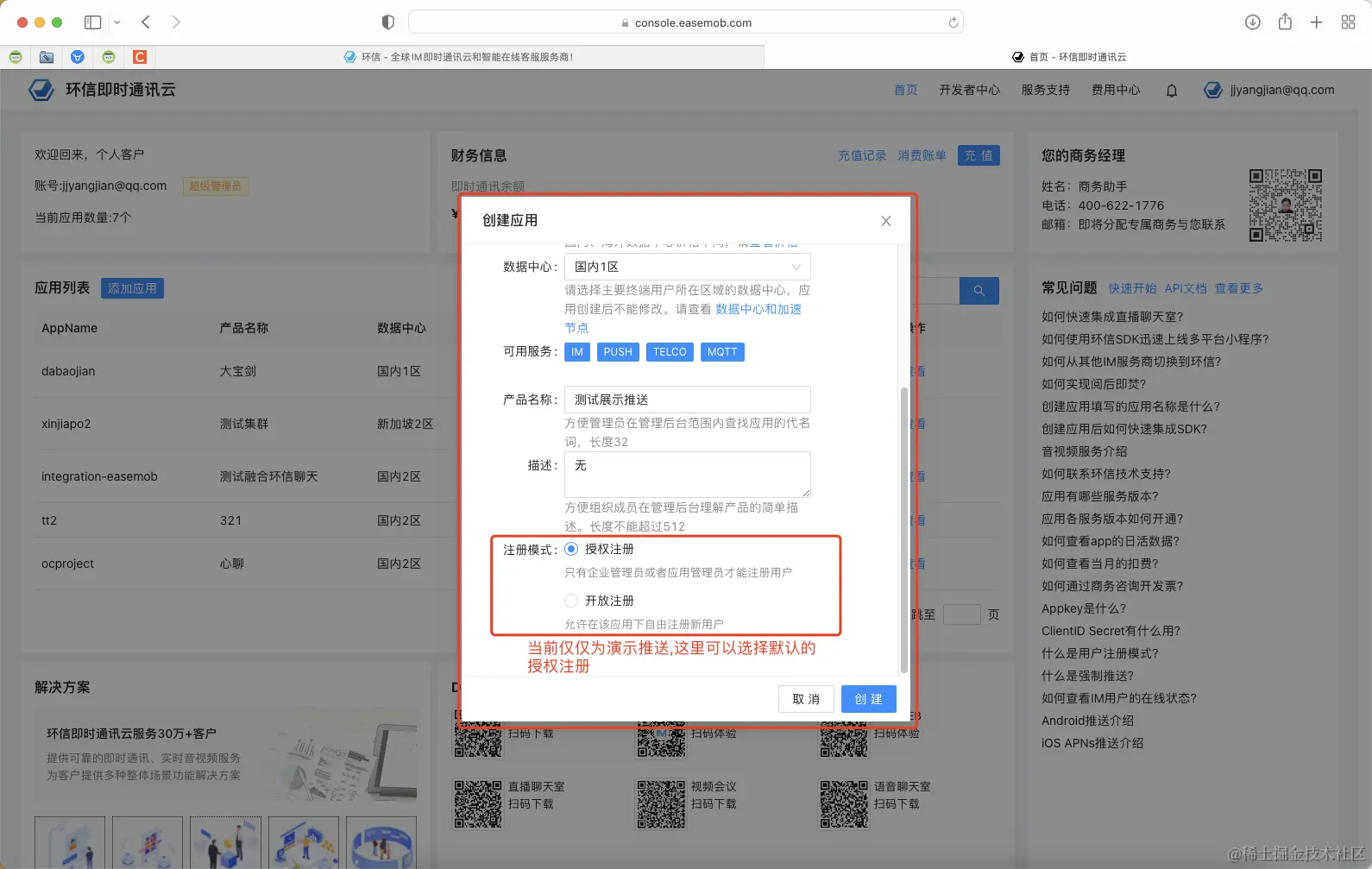Click the 语音聊天室 QR code
Viewport: 1372px width, 869px height.
844,804
